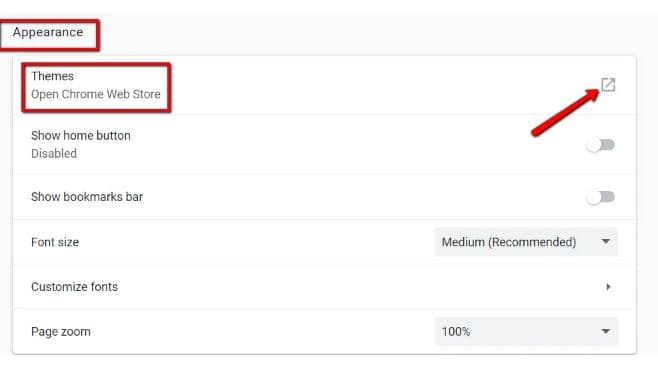The height and width of the screenshot is (376, 658).
Task: Select the Themes row title
Action: tap(52, 76)
